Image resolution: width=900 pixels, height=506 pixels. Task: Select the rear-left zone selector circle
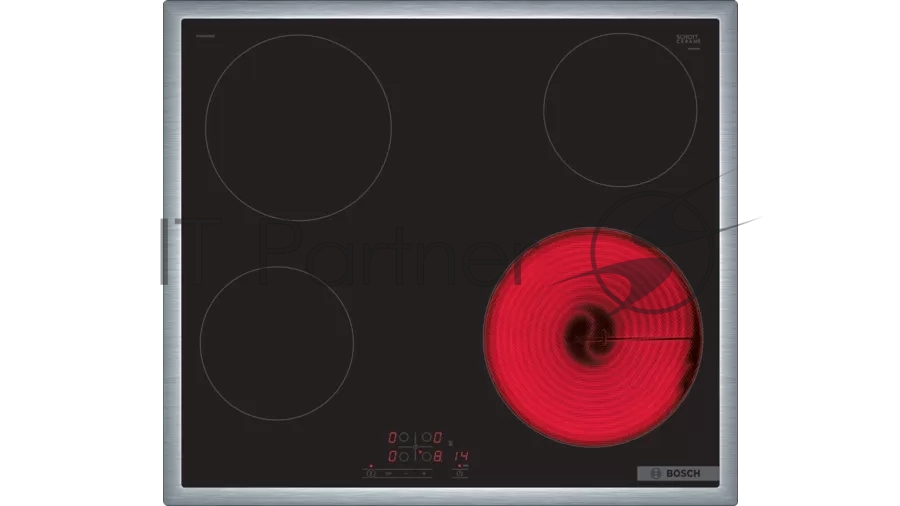point(404,437)
